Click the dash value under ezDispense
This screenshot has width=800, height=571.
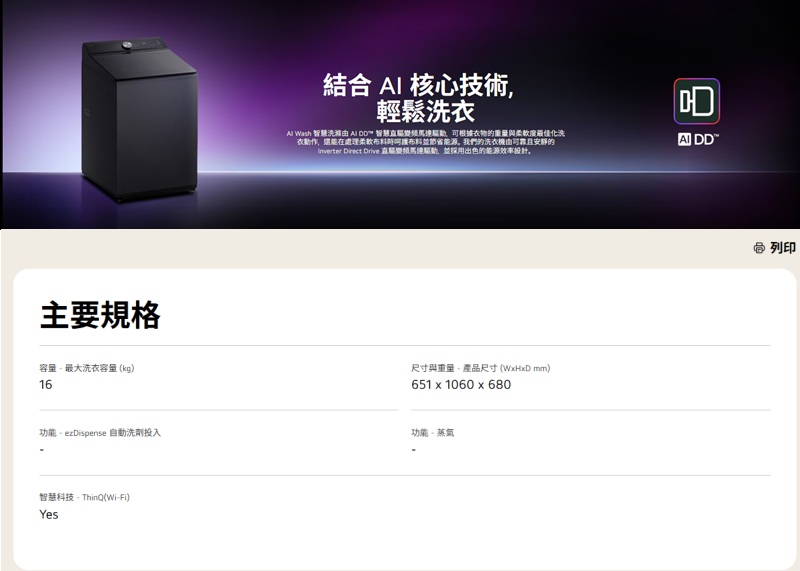pyautogui.click(x=42, y=450)
